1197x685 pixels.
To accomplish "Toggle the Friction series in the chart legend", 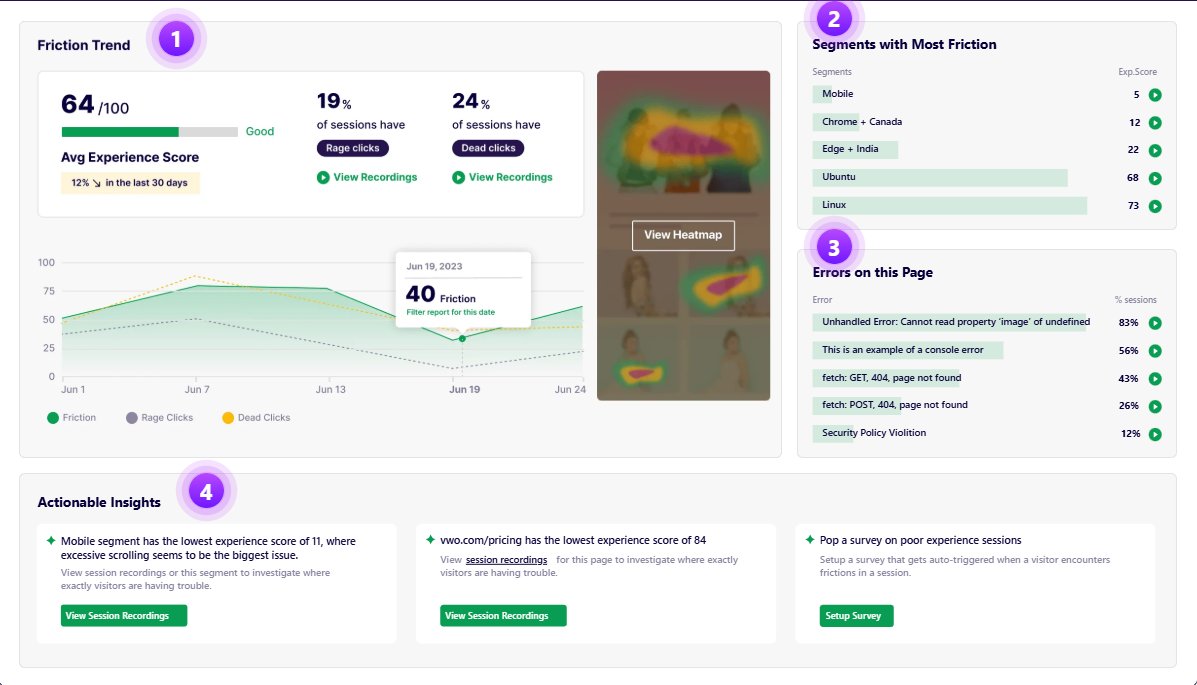I will click(x=72, y=417).
